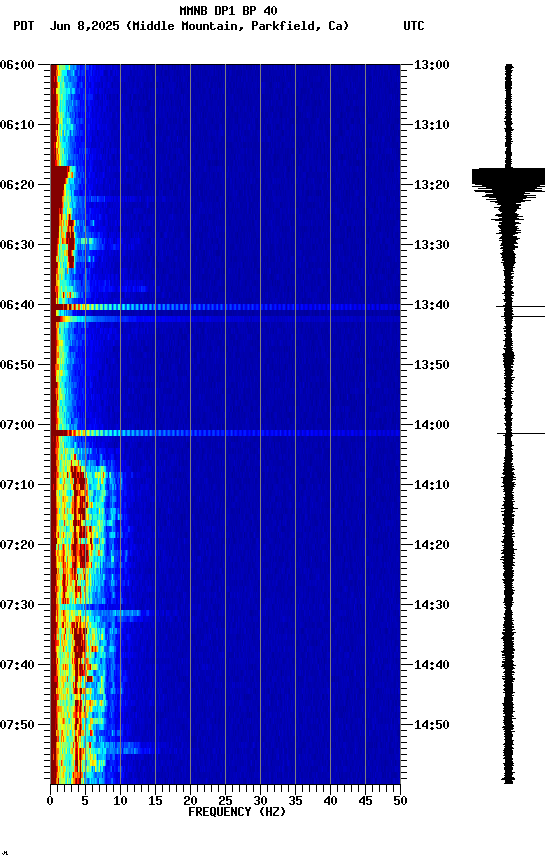Click the 06:00 PDT time label

coord(17,64)
